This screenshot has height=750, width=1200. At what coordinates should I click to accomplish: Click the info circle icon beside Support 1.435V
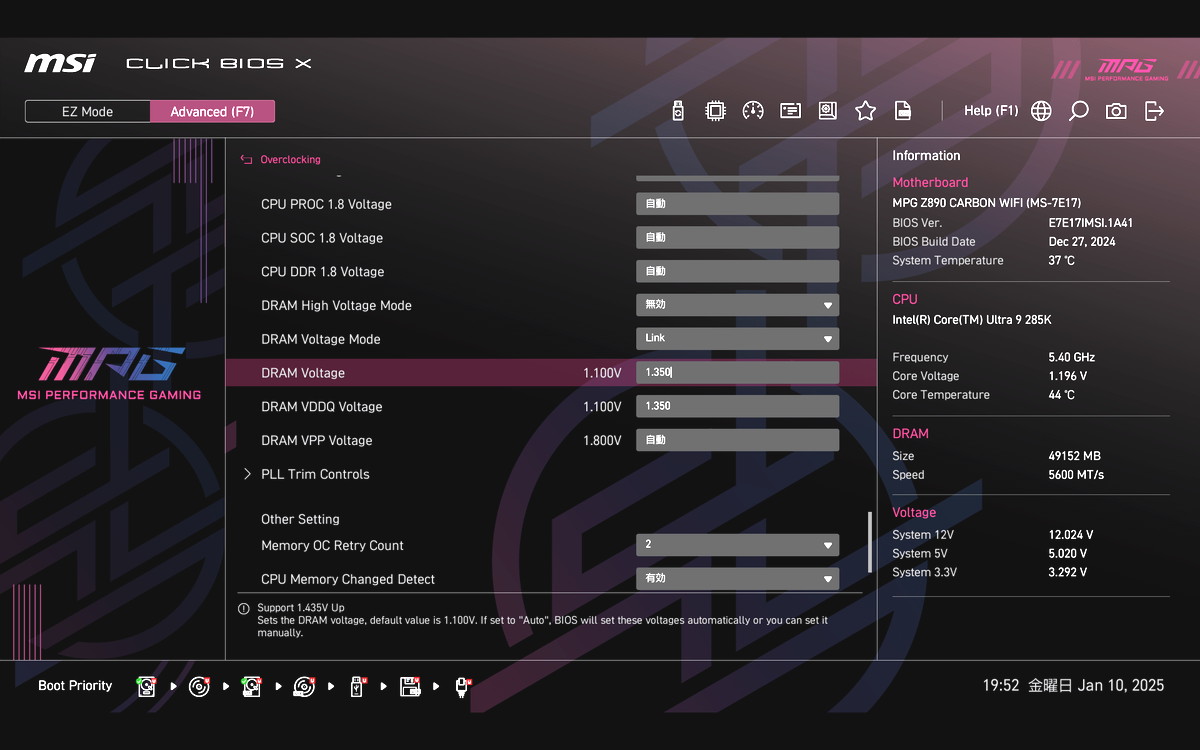click(x=243, y=608)
